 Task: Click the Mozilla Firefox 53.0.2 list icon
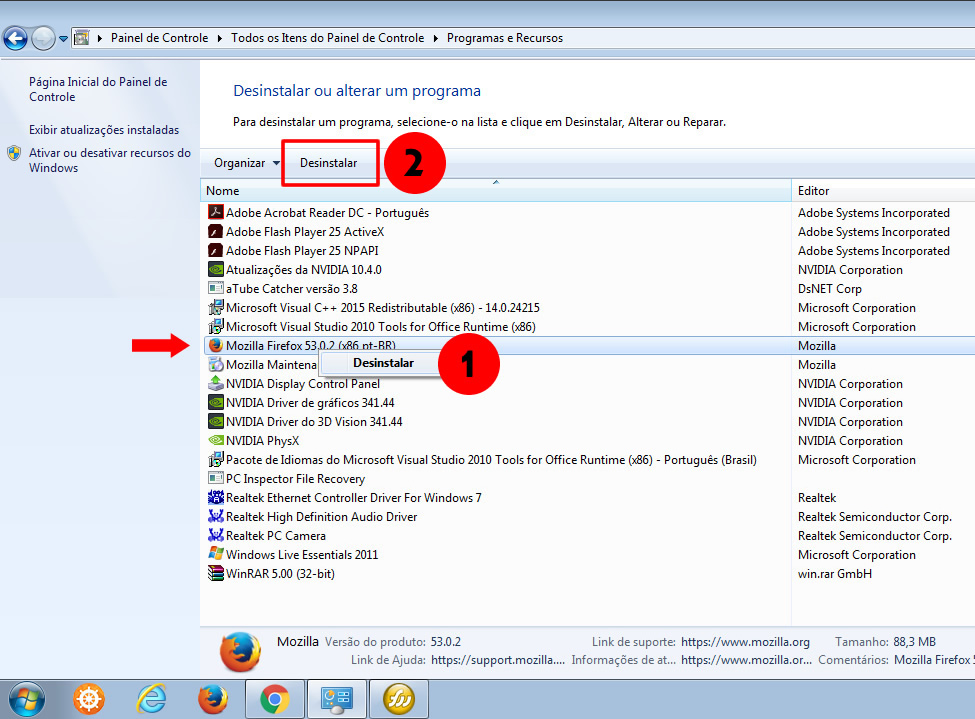[x=215, y=345]
